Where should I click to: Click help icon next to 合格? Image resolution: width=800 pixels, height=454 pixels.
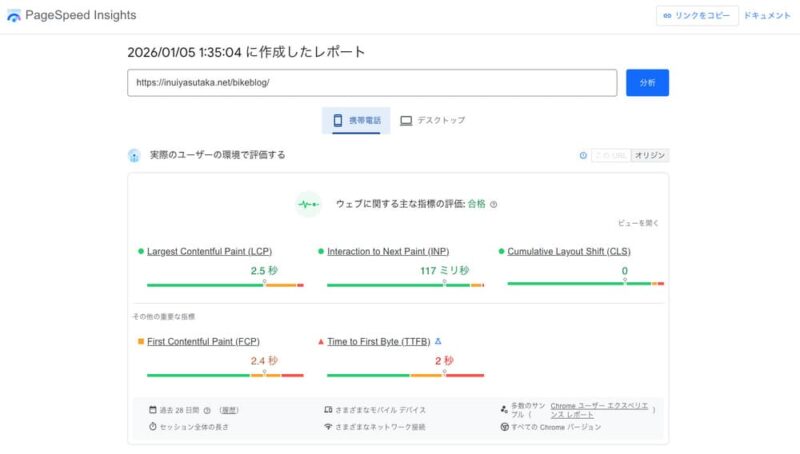[x=493, y=205]
